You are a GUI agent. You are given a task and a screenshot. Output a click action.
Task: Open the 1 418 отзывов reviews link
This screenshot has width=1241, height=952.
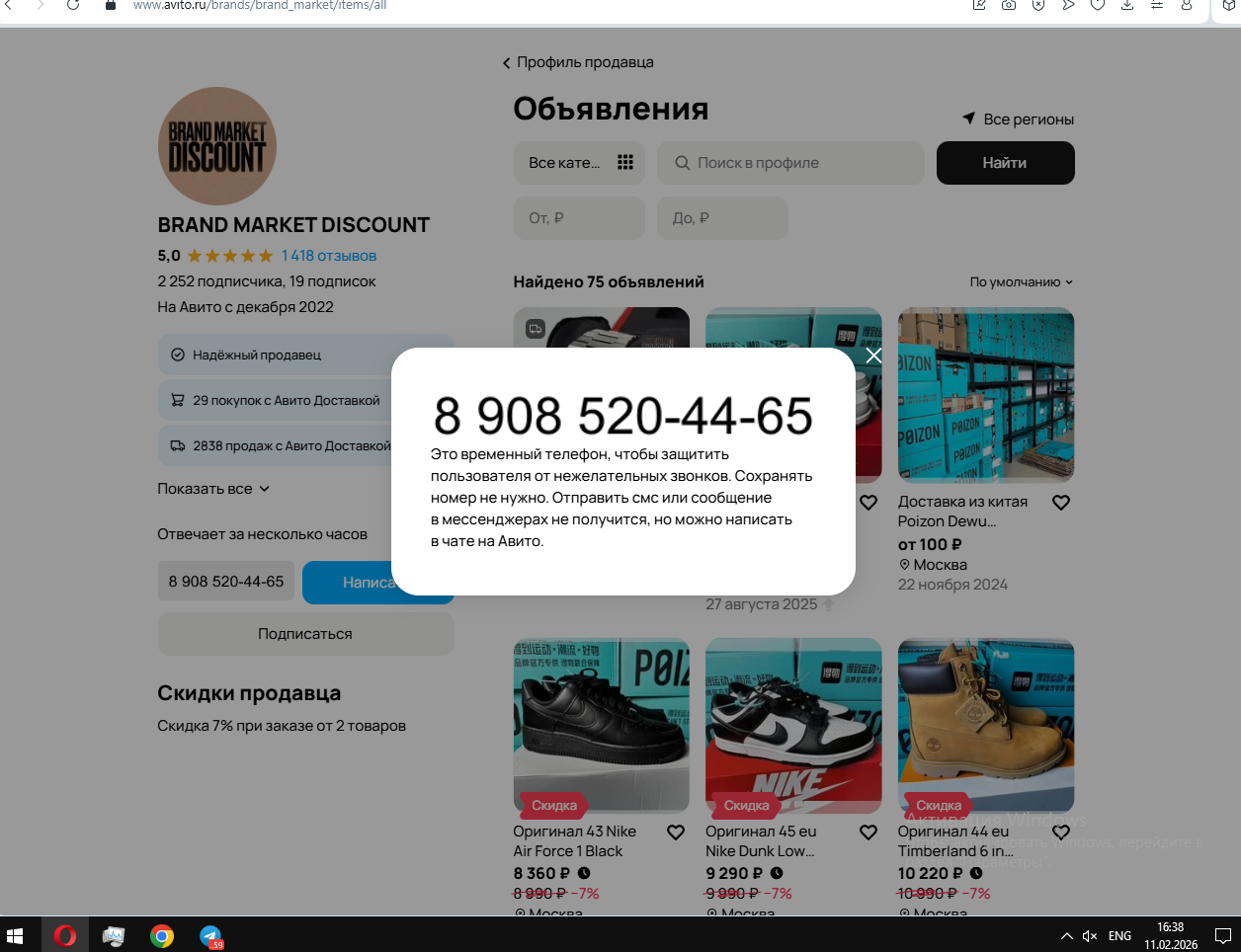(x=329, y=256)
